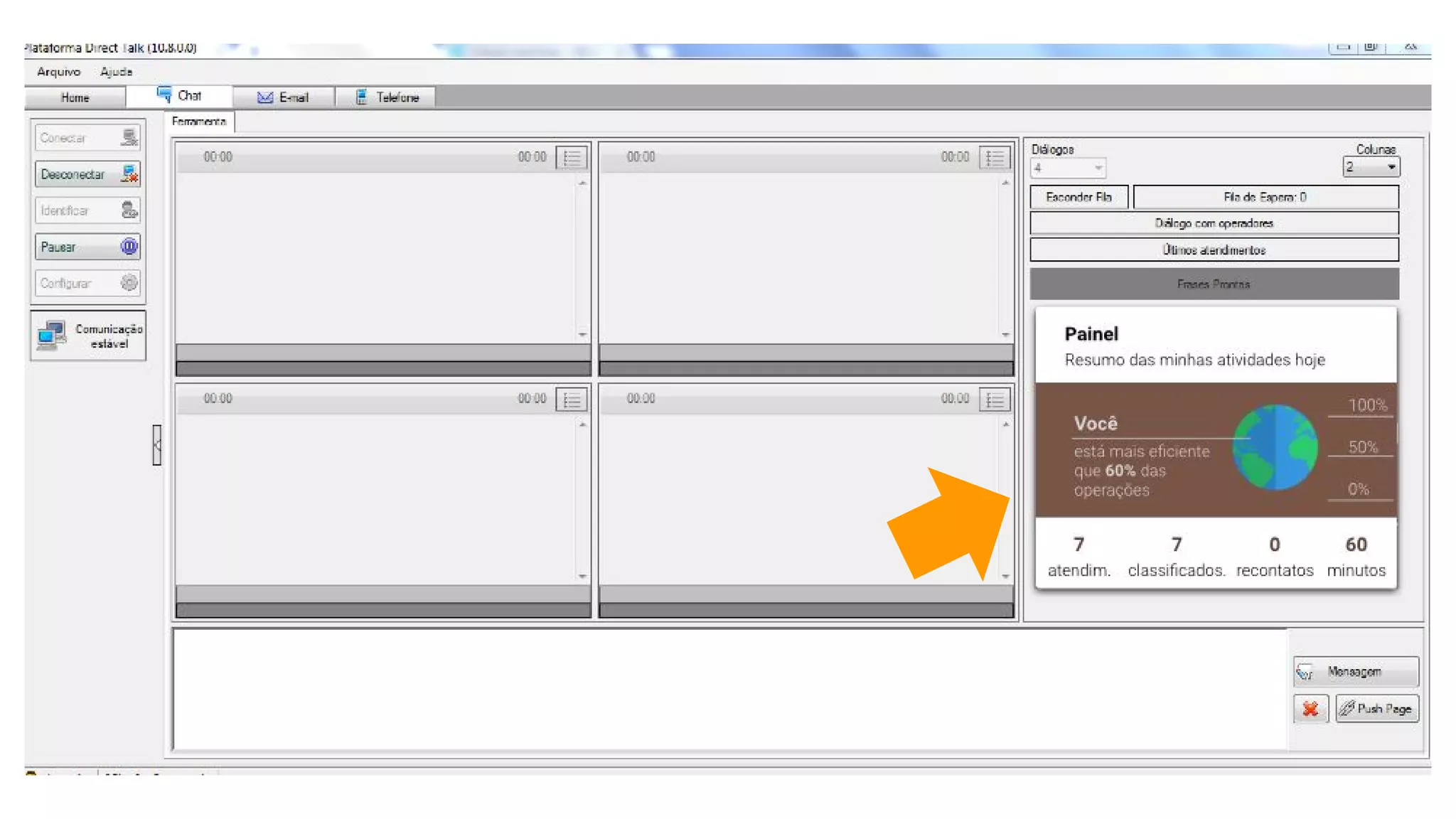Click the Comunicação estável computer icon
This screenshot has height=819, width=1456.
tap(51, 336)
